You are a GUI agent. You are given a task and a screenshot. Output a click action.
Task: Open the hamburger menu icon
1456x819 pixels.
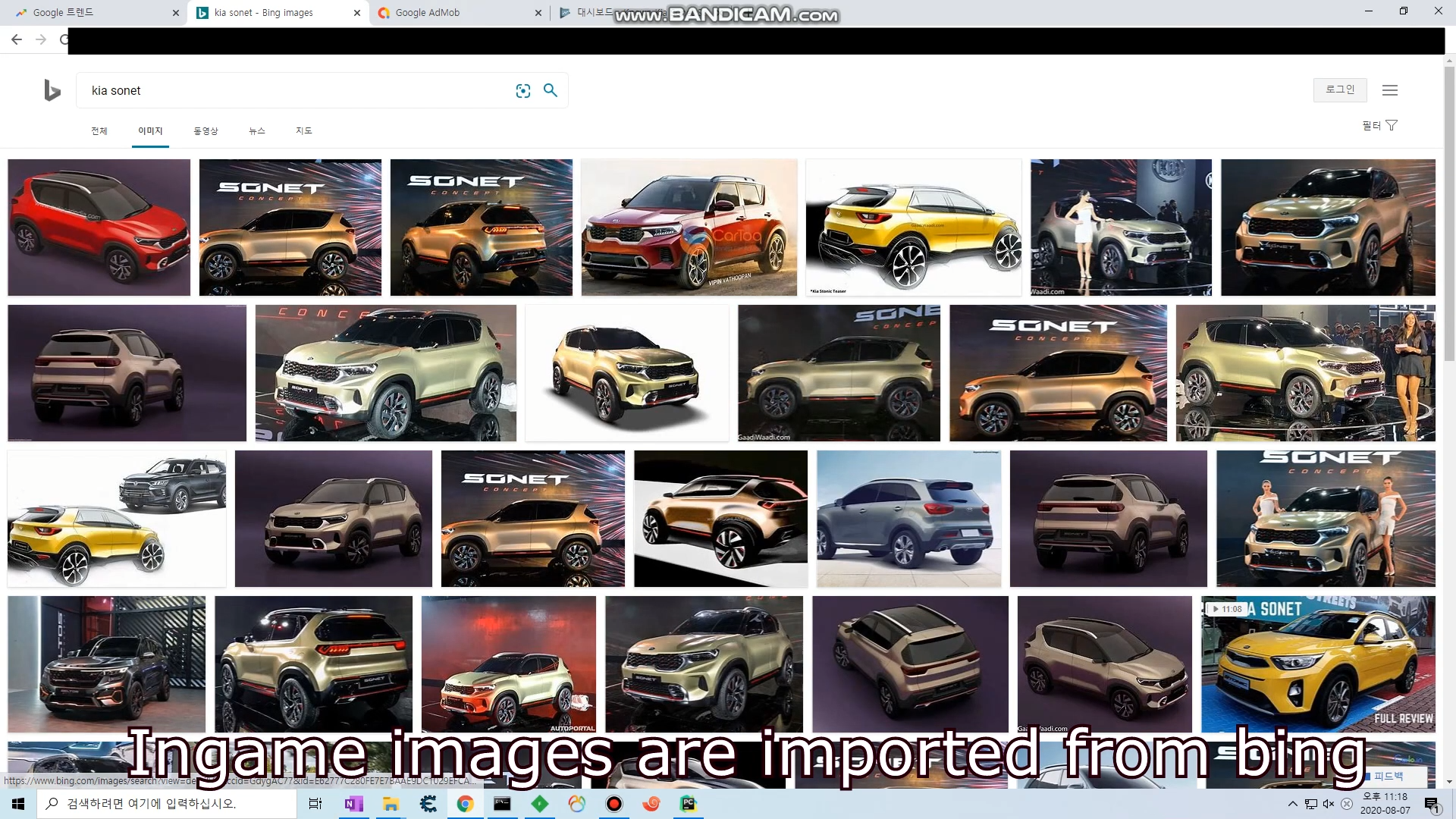point(1390,90)
